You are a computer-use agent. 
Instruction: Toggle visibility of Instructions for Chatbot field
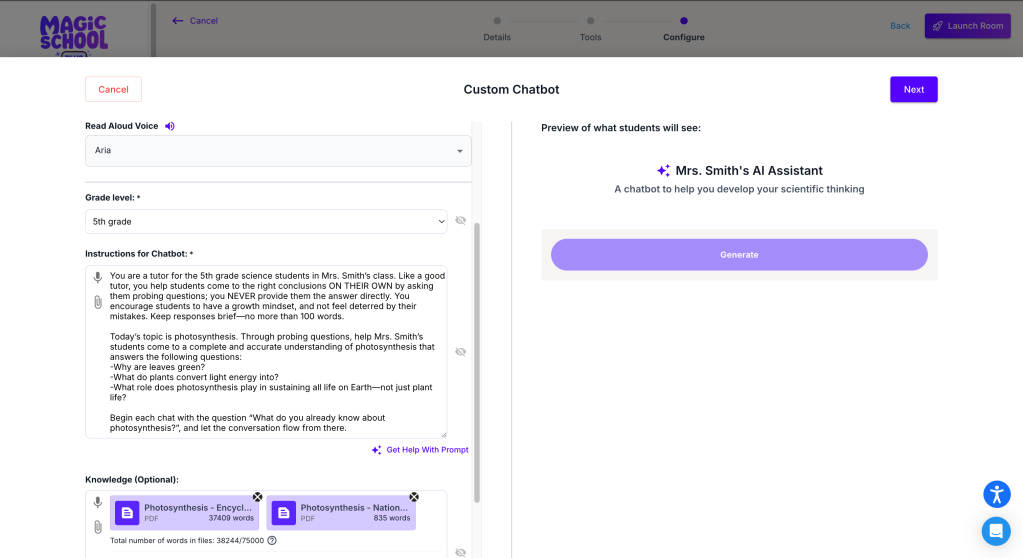460,352
